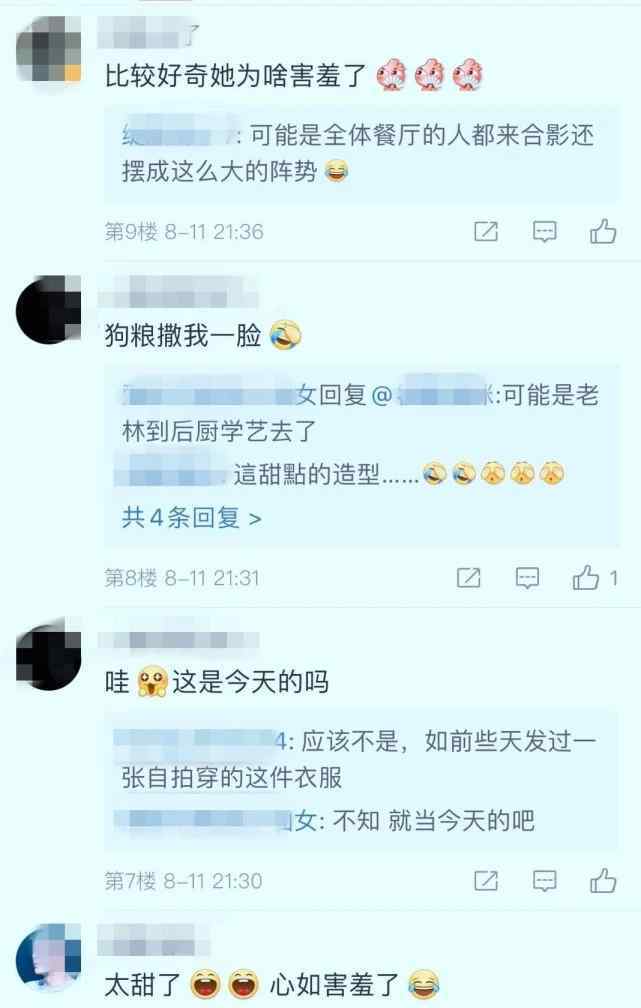
Task: Open avatar of 狗粮撒我一脸 commenter
Action: (50, 310)
